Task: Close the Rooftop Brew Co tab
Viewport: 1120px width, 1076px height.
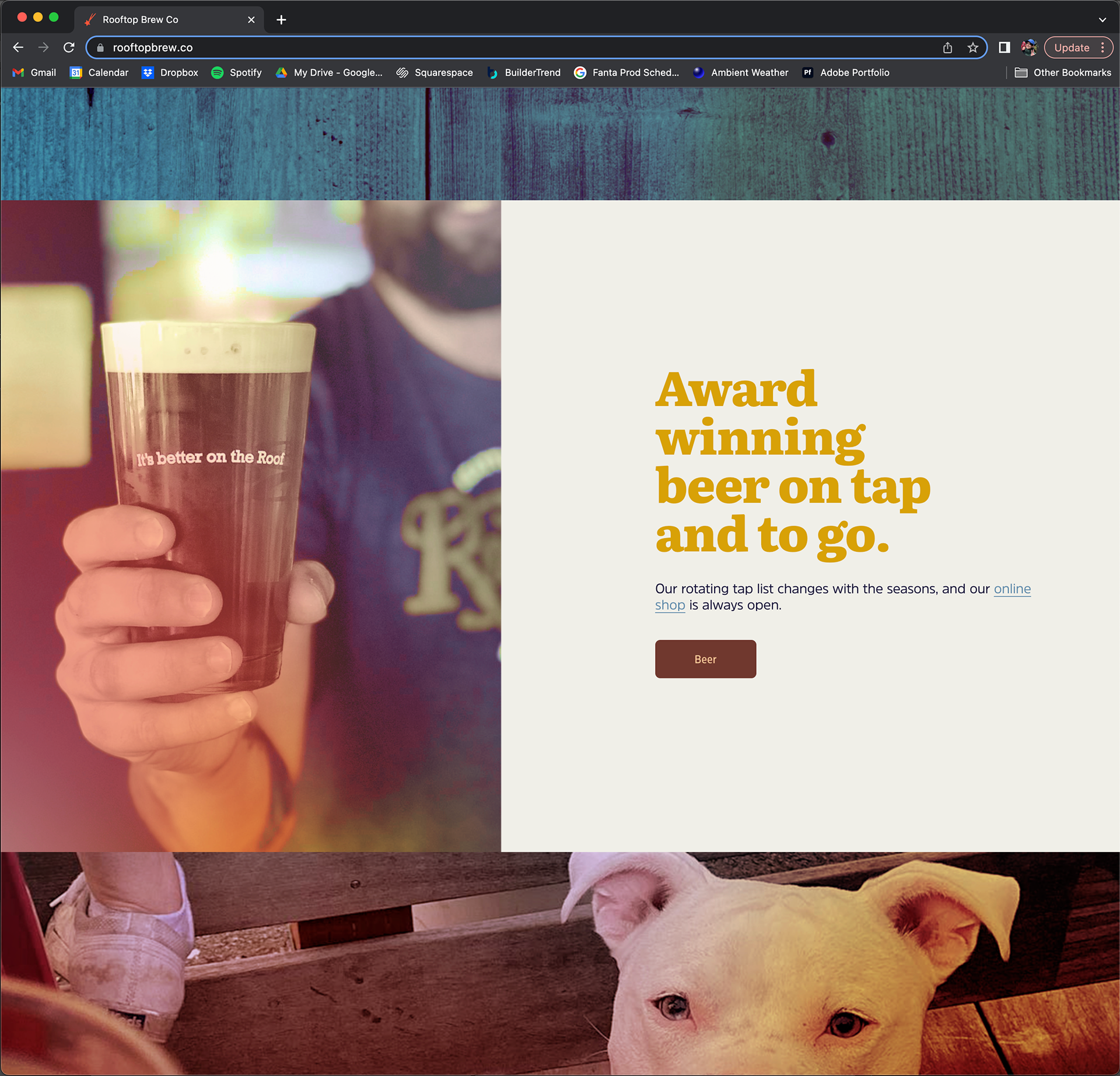Action: pos(251,20)
